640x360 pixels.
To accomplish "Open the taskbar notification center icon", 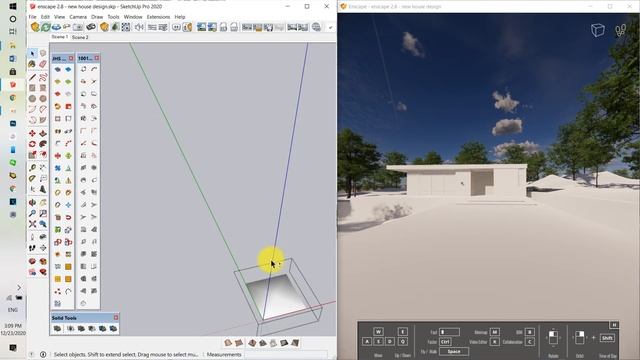I will (13, 348).
